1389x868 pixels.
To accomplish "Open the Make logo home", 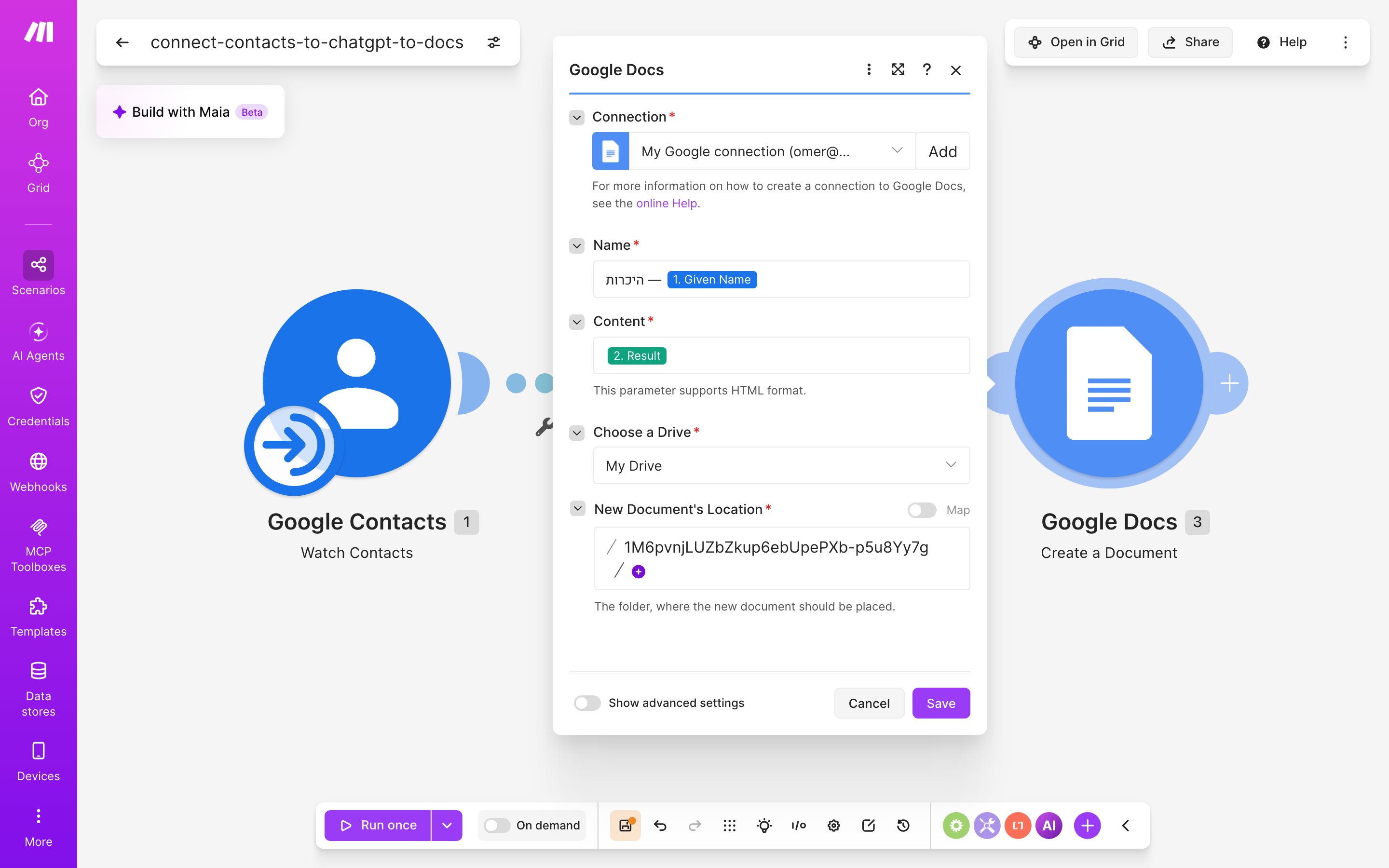I will coord(39,31).
